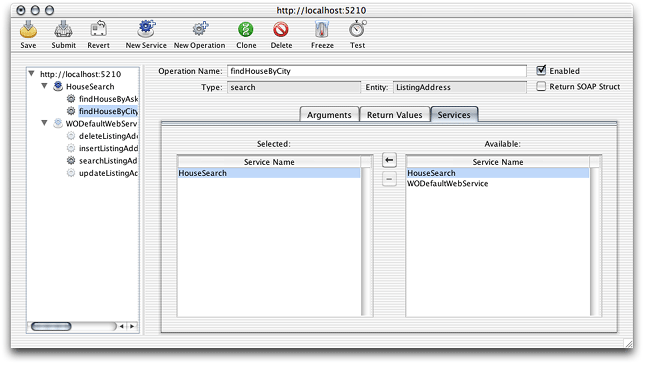Select WODefaultWebService in Available list
Screen dimensions: 646x365
point(448,184)
